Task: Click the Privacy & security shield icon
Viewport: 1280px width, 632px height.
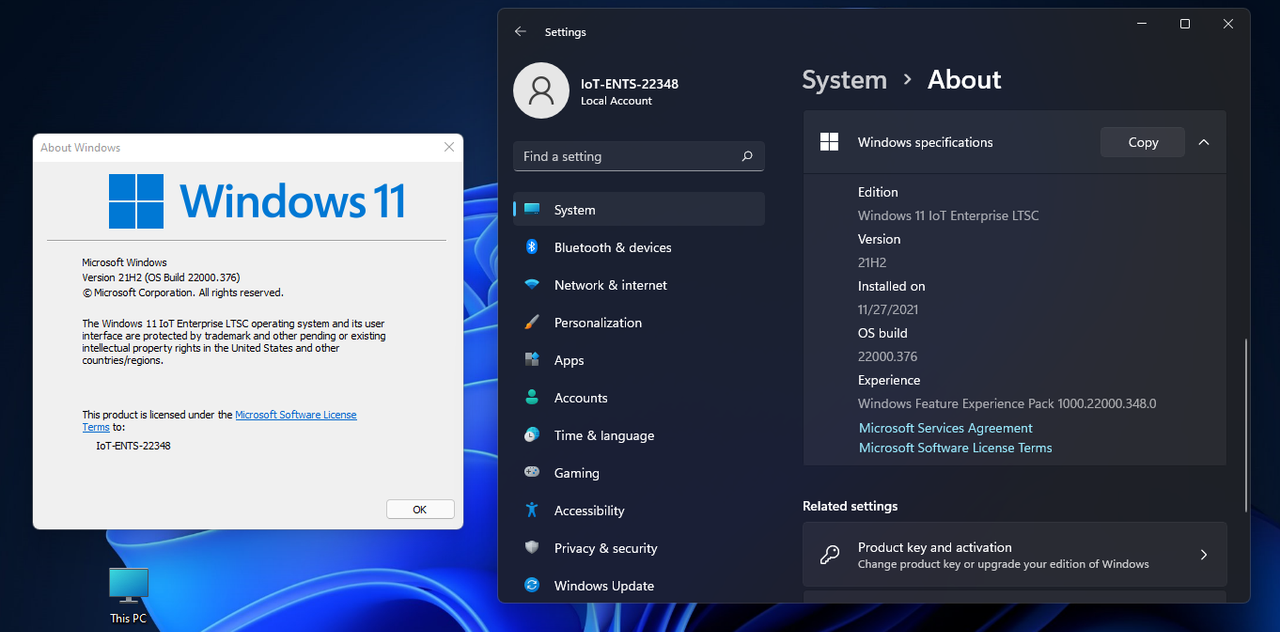Action: pyautogui.click(x=532, y=548)
